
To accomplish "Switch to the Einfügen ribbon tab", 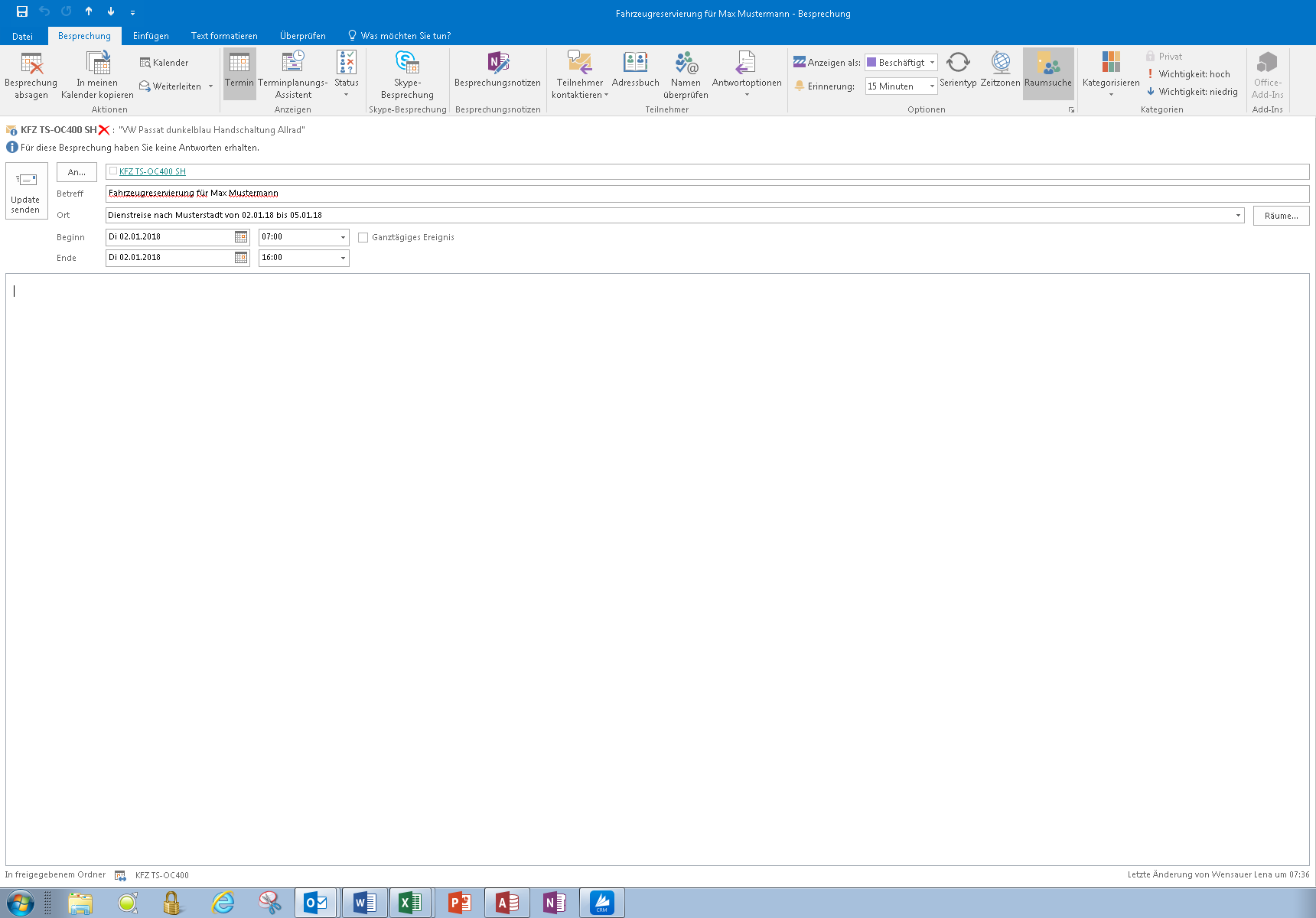I will [x=151, y=36].
